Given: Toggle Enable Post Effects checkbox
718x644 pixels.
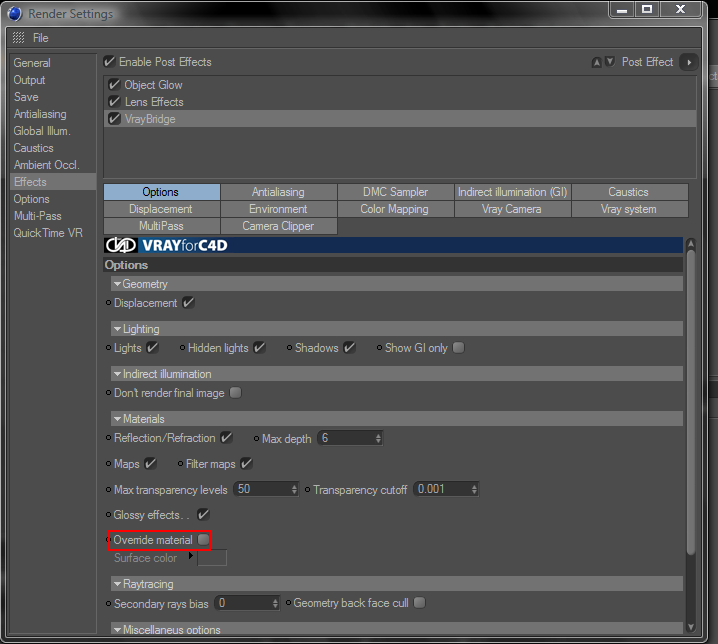Looking at the screenshot, I should coord(109,61).
